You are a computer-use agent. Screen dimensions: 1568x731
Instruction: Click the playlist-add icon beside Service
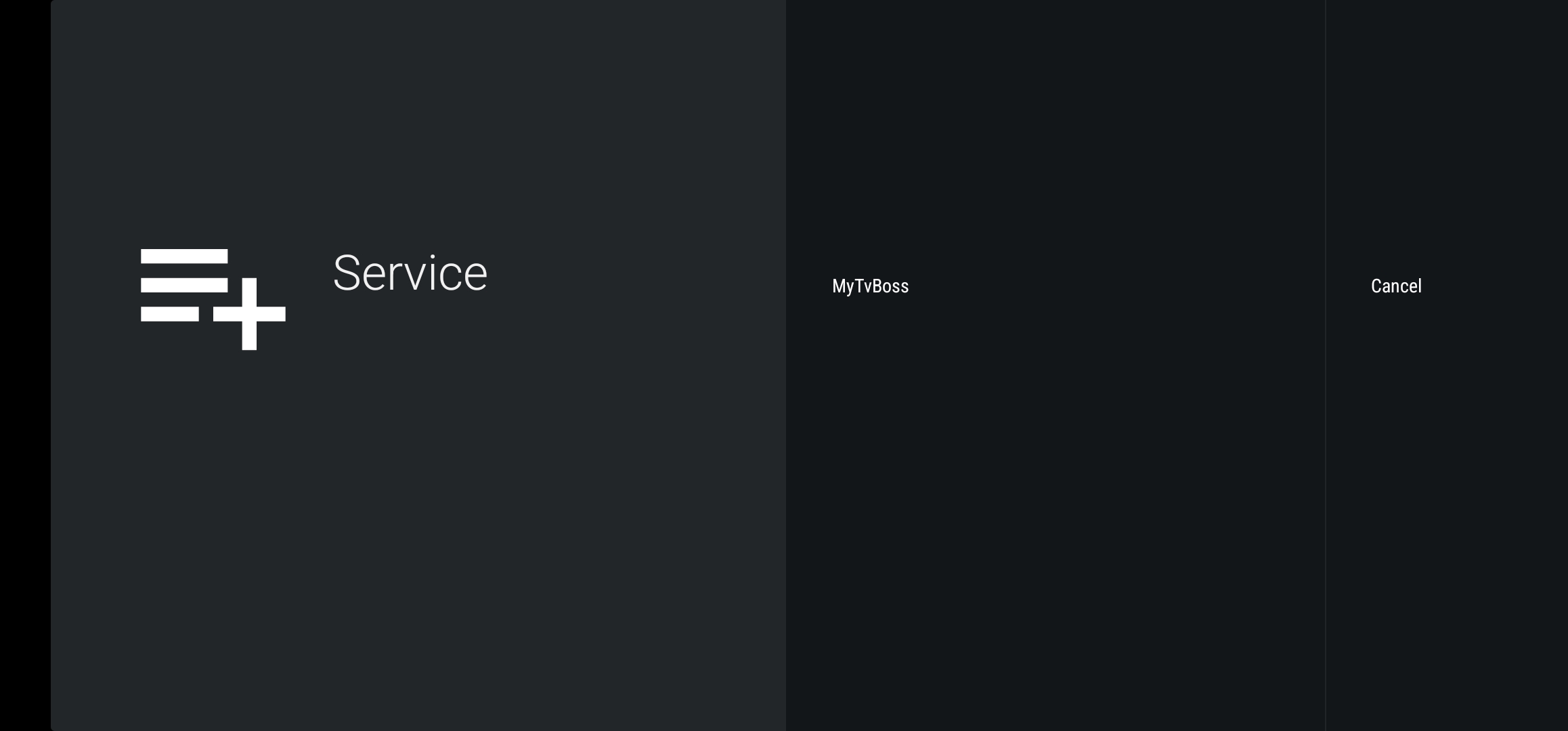(213, 299)
